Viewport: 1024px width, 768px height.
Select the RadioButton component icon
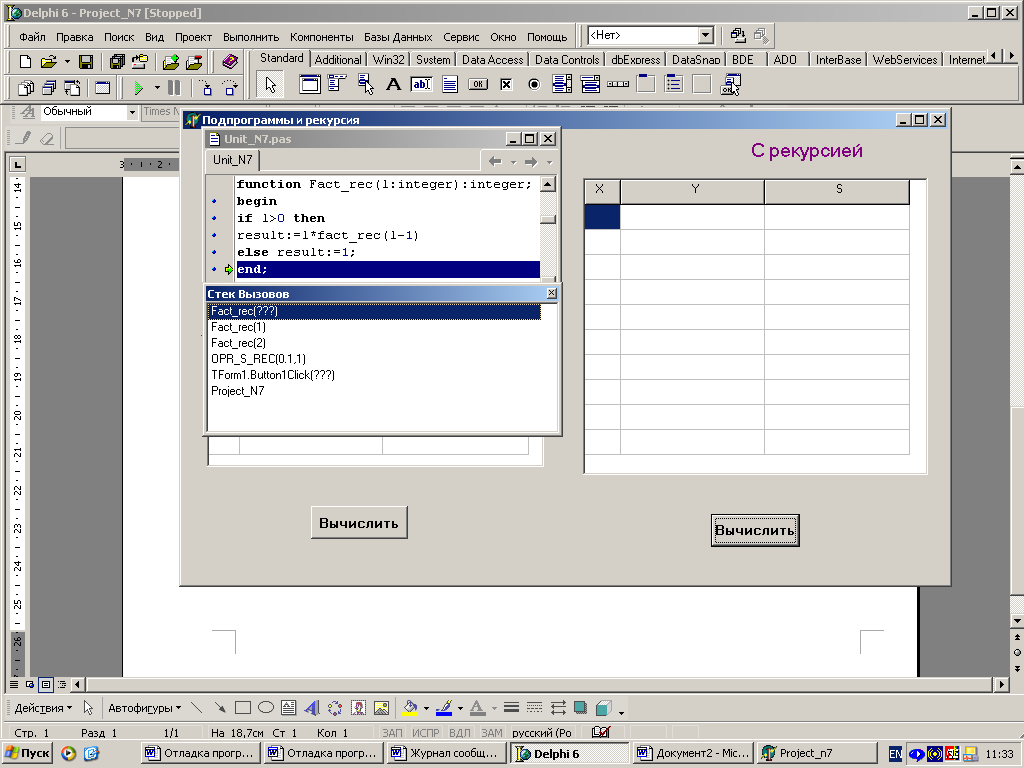pyautogui.click(x=534, y=84)
